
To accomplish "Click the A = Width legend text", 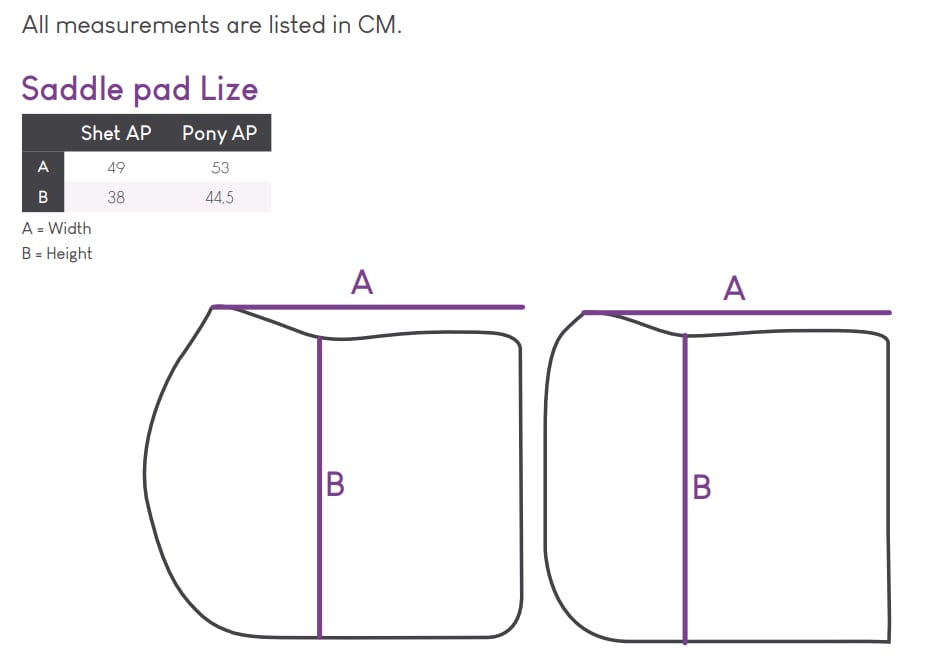I will click(57, 229).
